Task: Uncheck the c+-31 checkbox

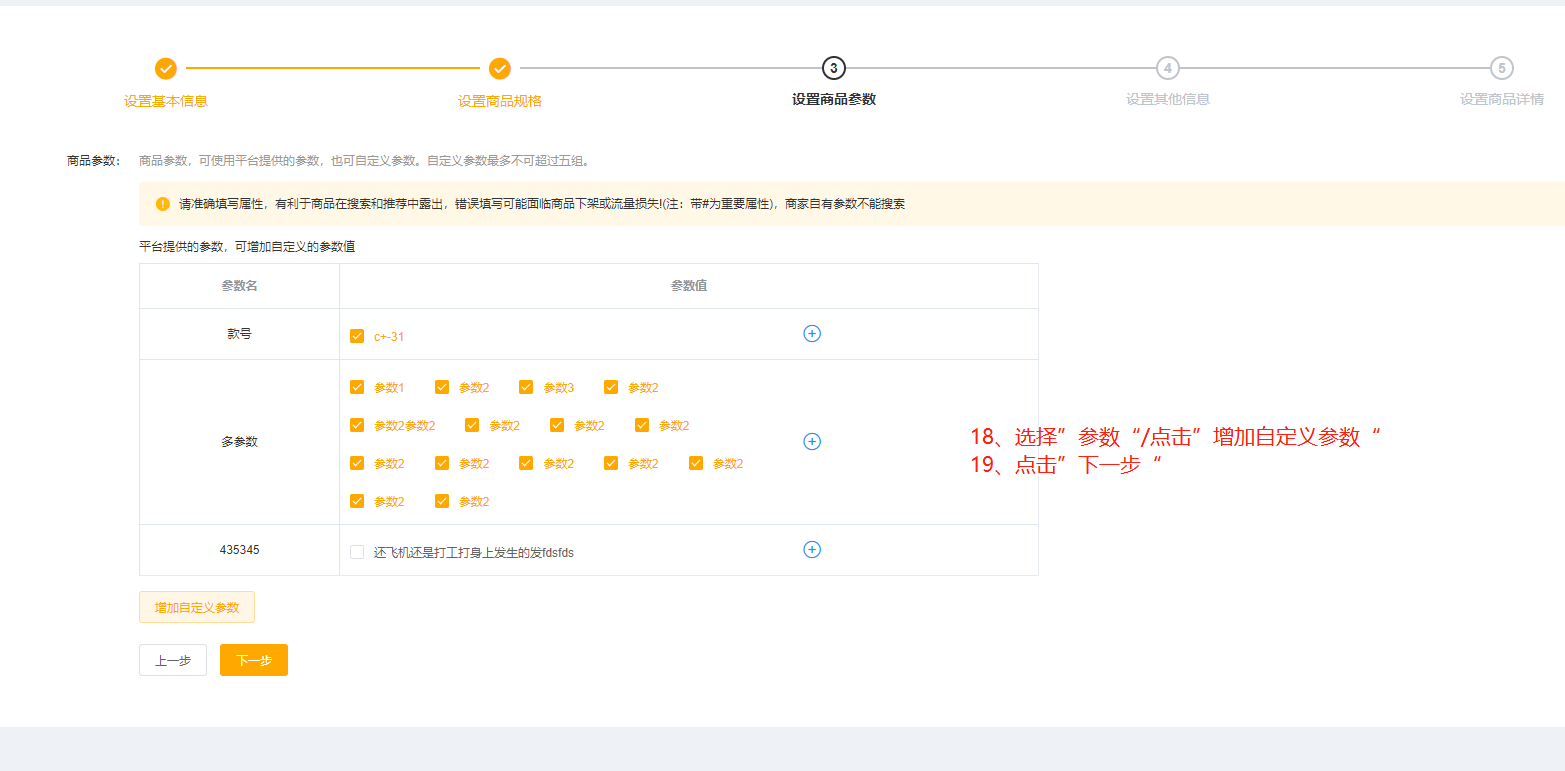Action: 357,336
